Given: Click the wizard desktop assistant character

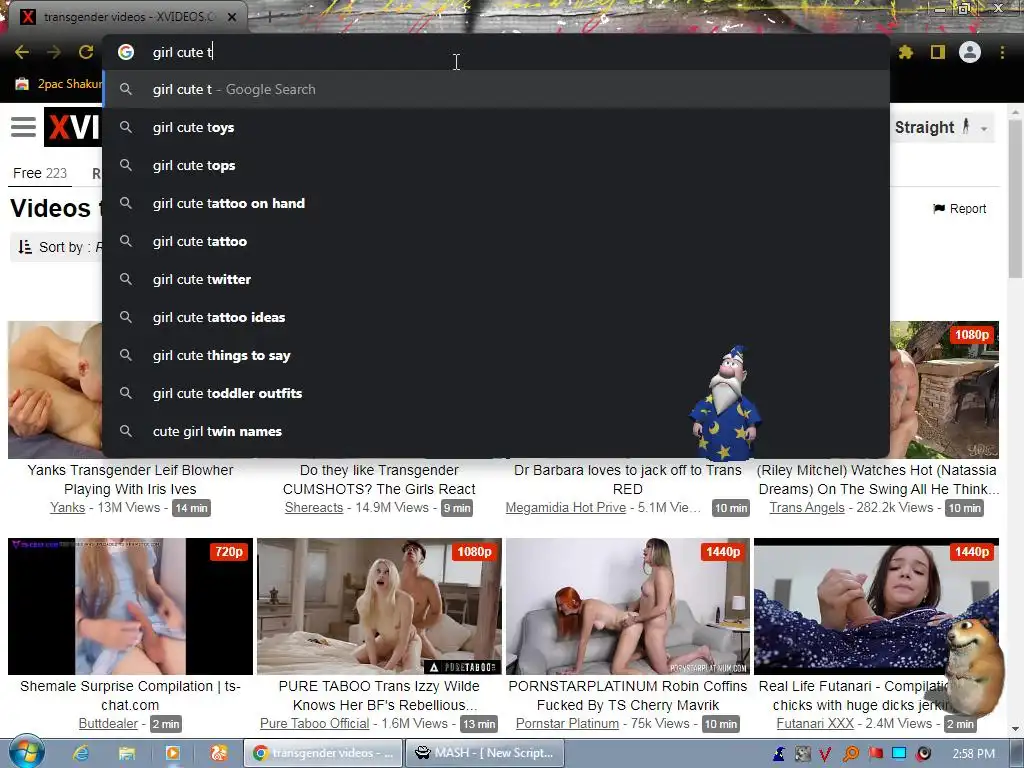Looking at the screenshot, I should point(726,403).
